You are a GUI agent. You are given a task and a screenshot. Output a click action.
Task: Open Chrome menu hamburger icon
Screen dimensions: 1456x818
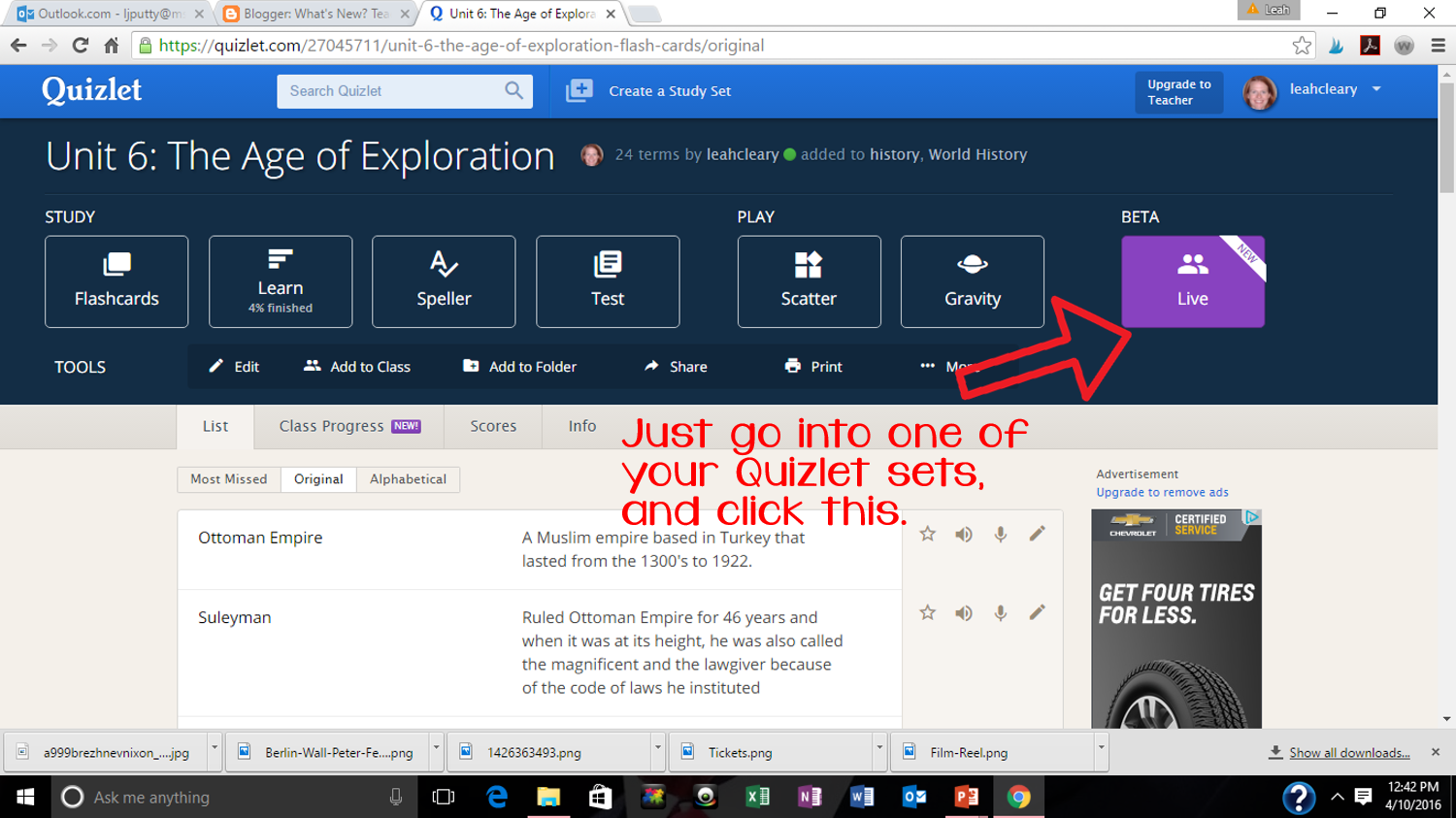point(1439,46)
